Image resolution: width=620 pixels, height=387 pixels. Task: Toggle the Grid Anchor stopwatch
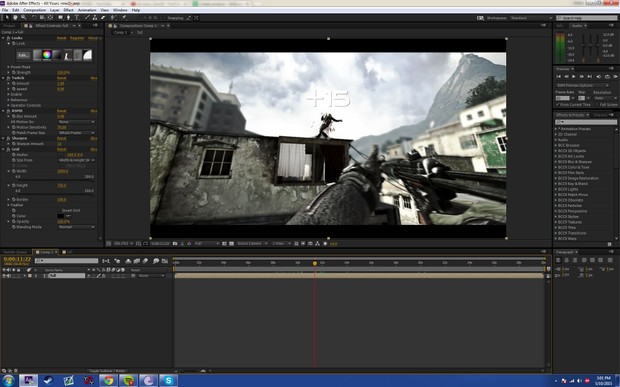tap(13, 155)
